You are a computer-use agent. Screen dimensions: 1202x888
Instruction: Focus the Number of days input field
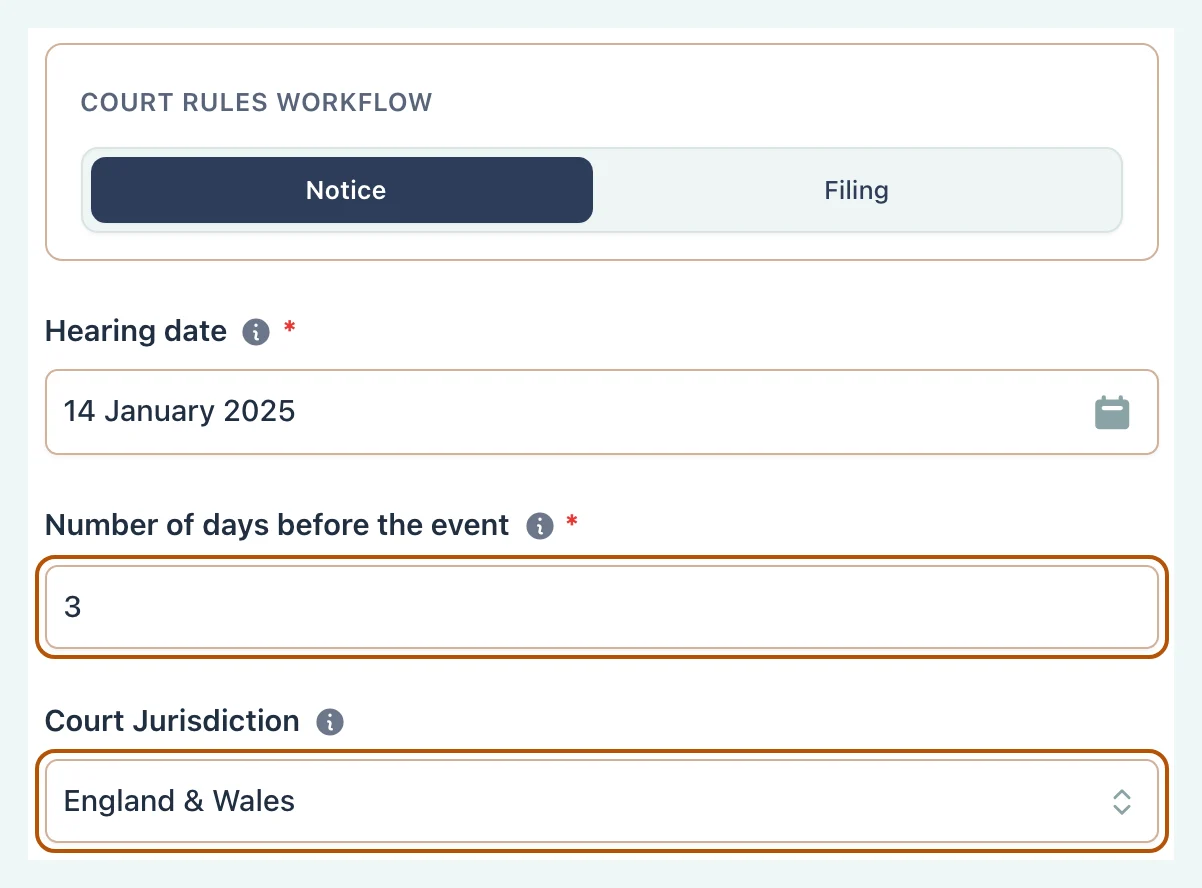pos(602,607)
